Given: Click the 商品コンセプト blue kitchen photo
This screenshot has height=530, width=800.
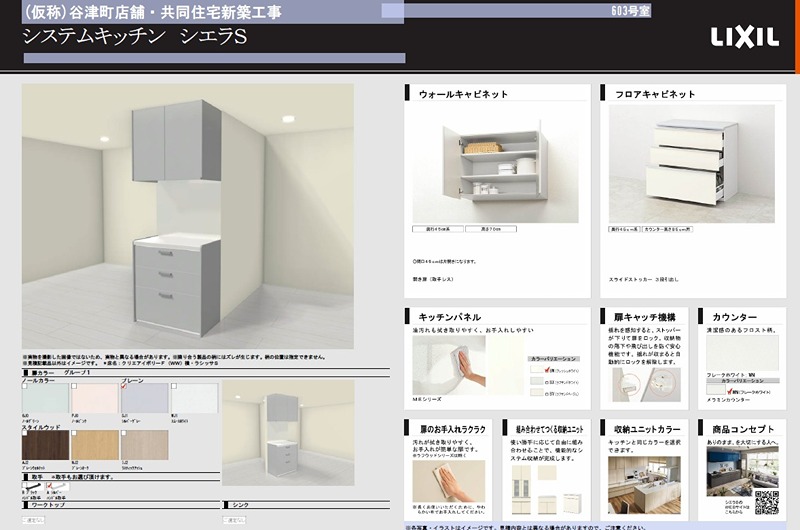Looking at the screenshot, I should coord(742,471).
